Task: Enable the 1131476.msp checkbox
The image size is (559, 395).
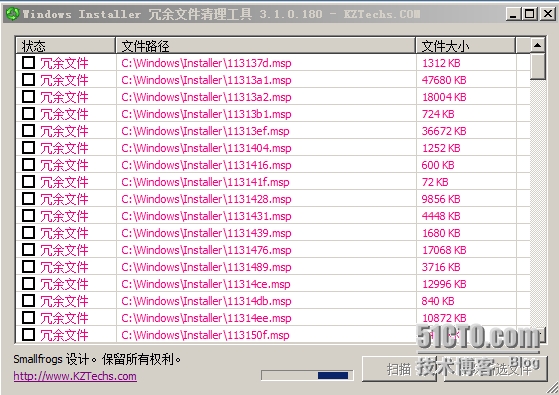Action: point(29,250)
